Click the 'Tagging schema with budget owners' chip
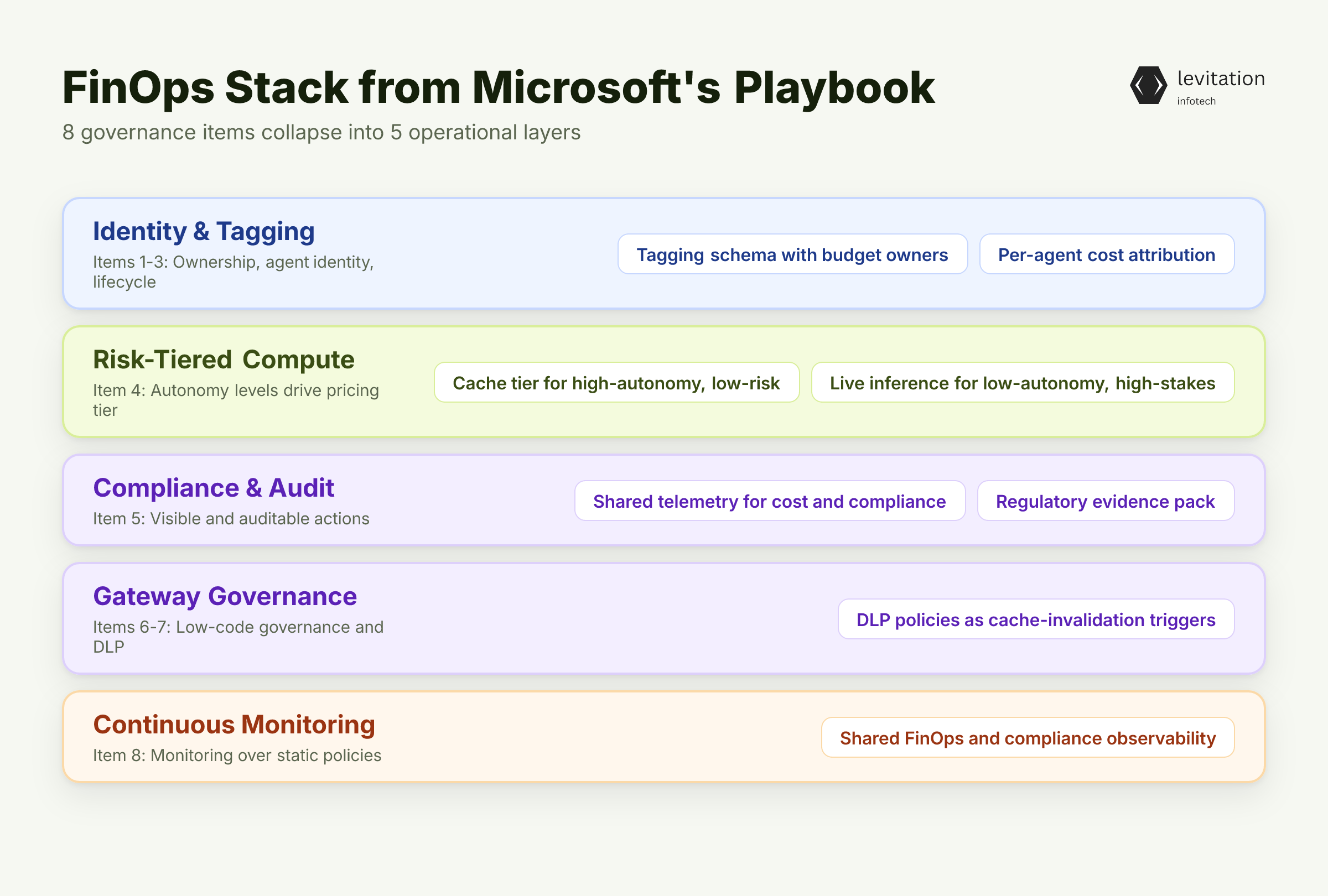This screenshot has height=896, width=1328. pyautogui.click(x=792, y=254)
